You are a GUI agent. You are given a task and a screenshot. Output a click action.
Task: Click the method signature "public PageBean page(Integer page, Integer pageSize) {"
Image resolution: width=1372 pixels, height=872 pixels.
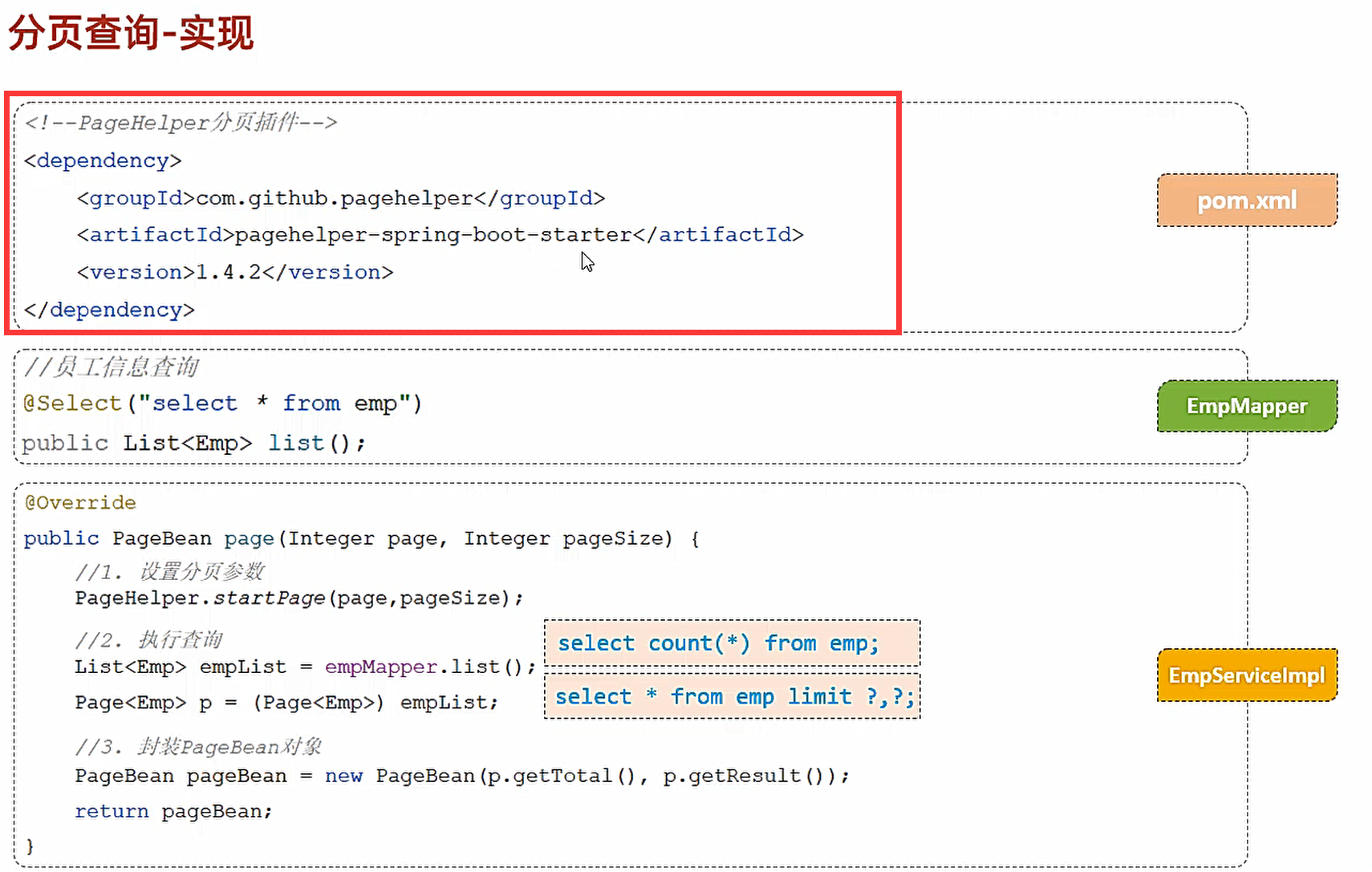click(x=362, y=538)
